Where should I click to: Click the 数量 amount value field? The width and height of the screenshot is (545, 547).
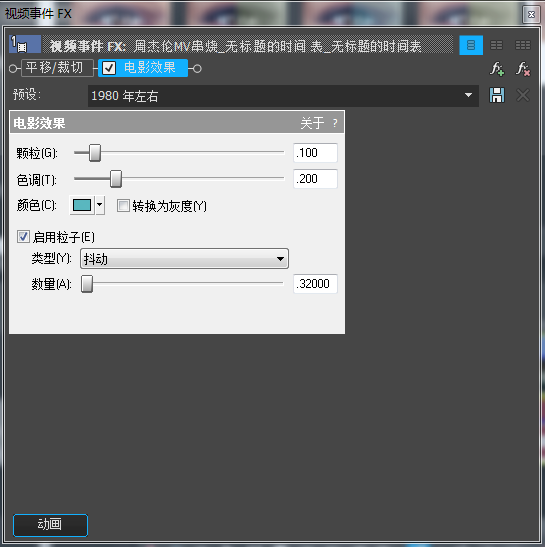point(315,284)
